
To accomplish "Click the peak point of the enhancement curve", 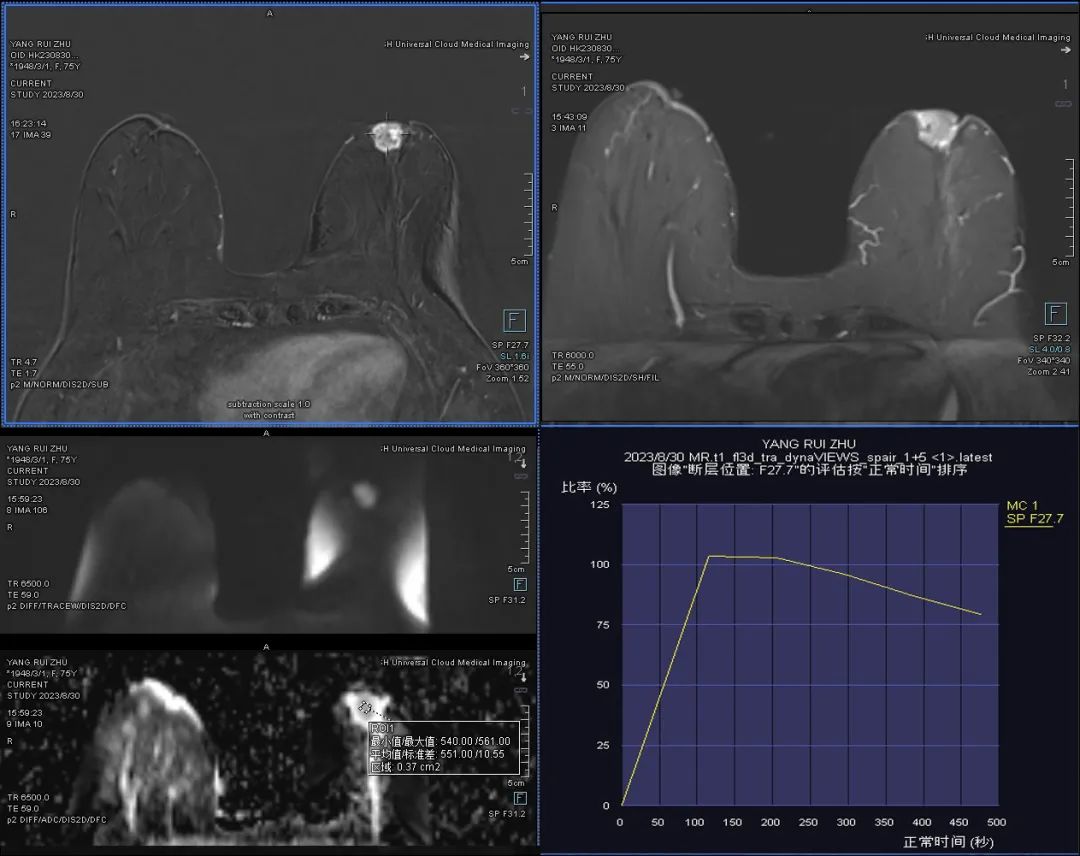I will 709,556.
